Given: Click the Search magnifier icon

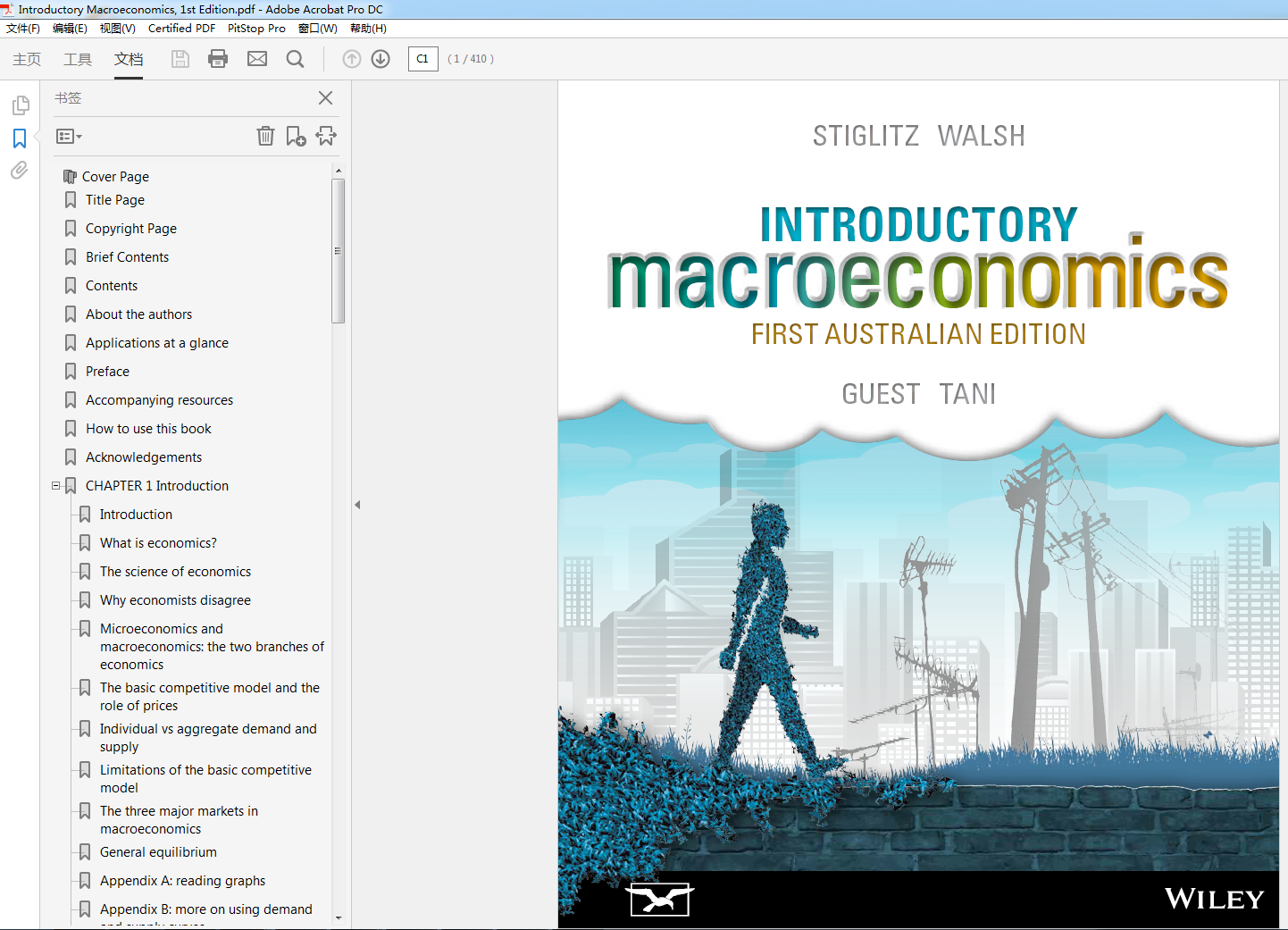Looking at the screenshot, I should [296, 59].
